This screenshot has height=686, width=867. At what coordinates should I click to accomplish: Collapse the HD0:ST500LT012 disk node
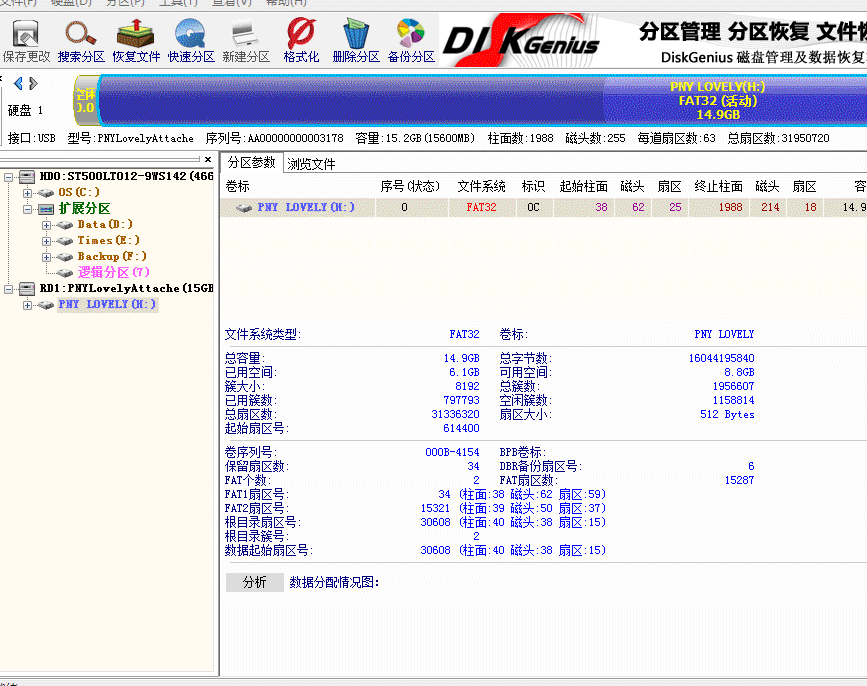coord(9,177)
